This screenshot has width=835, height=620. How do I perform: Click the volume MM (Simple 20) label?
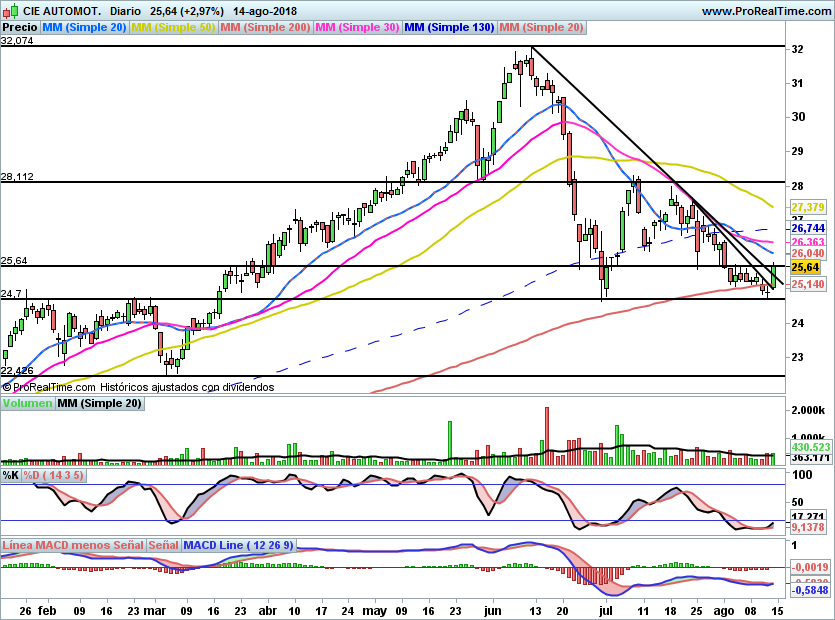[x=100, y=403]
